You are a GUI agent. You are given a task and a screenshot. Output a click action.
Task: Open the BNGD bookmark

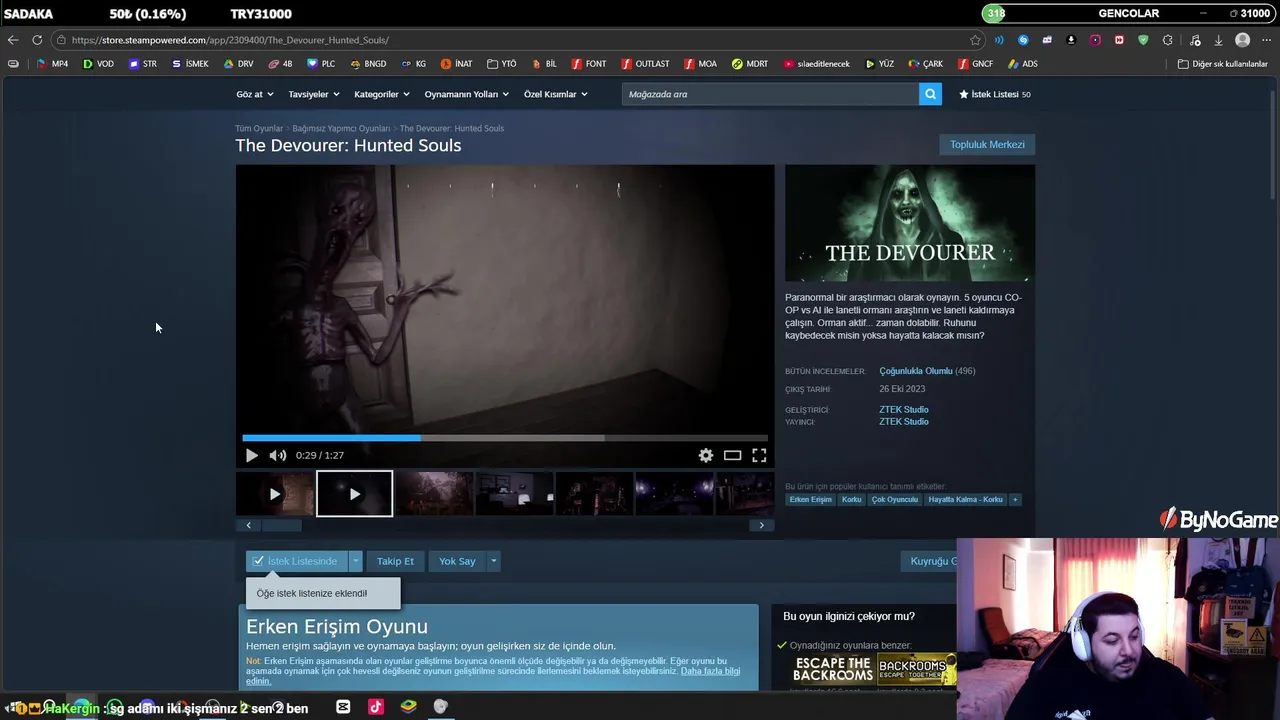point(368,64)
